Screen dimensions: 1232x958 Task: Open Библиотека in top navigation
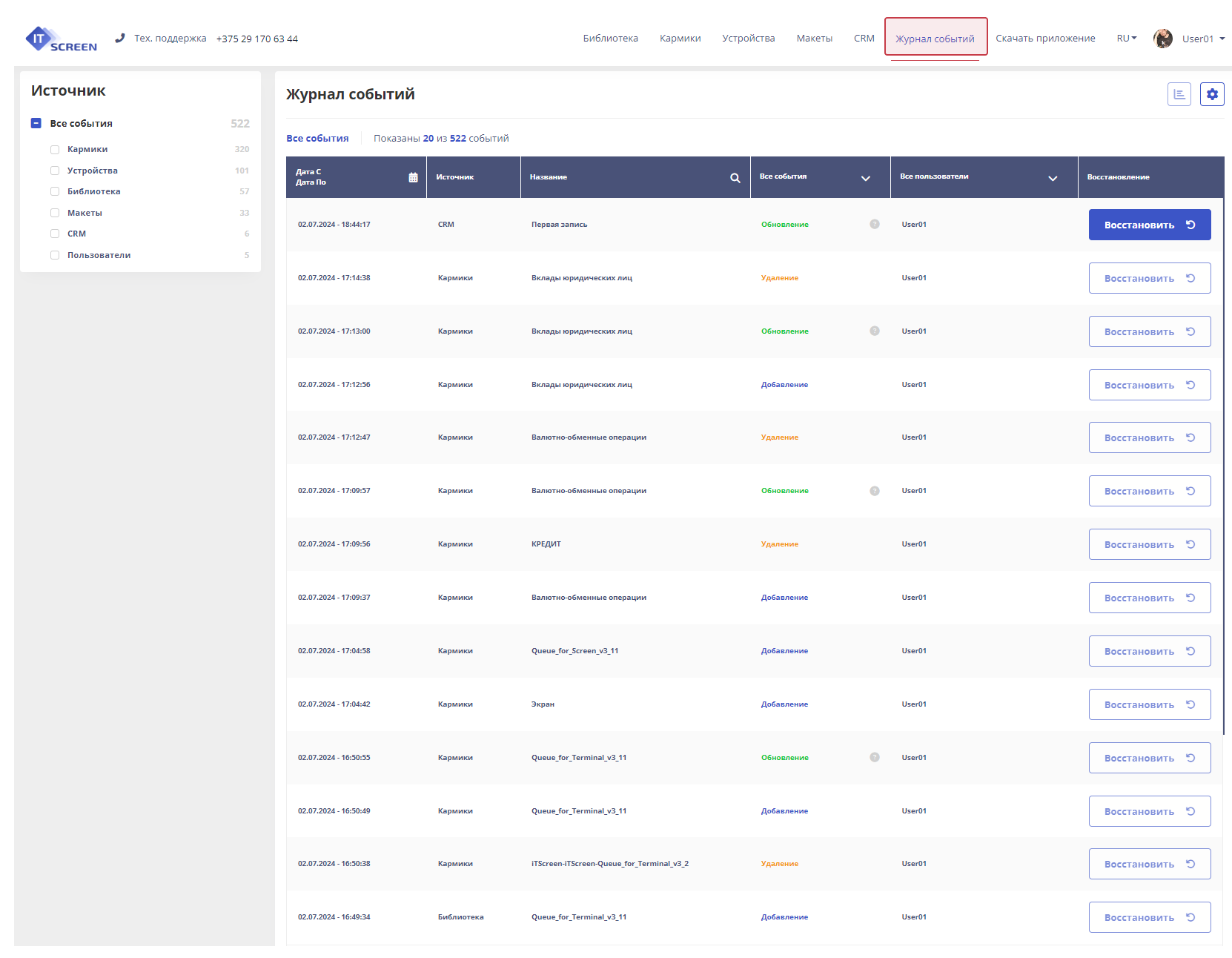610,39
